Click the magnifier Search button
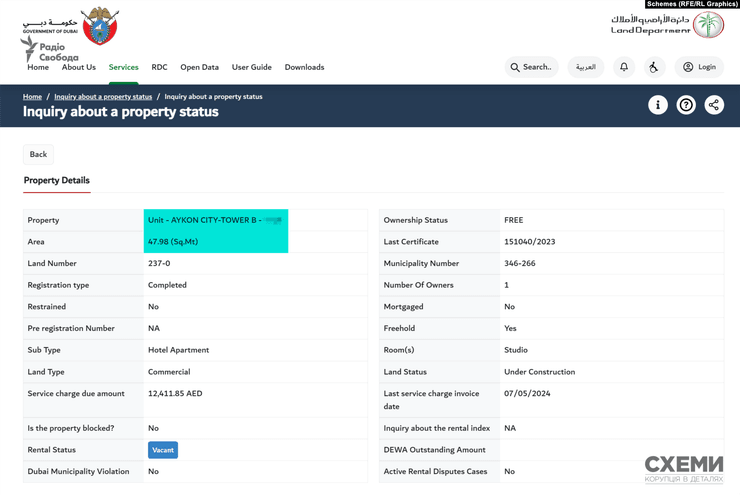Screen dimensions: 740x495 point(531,67)
